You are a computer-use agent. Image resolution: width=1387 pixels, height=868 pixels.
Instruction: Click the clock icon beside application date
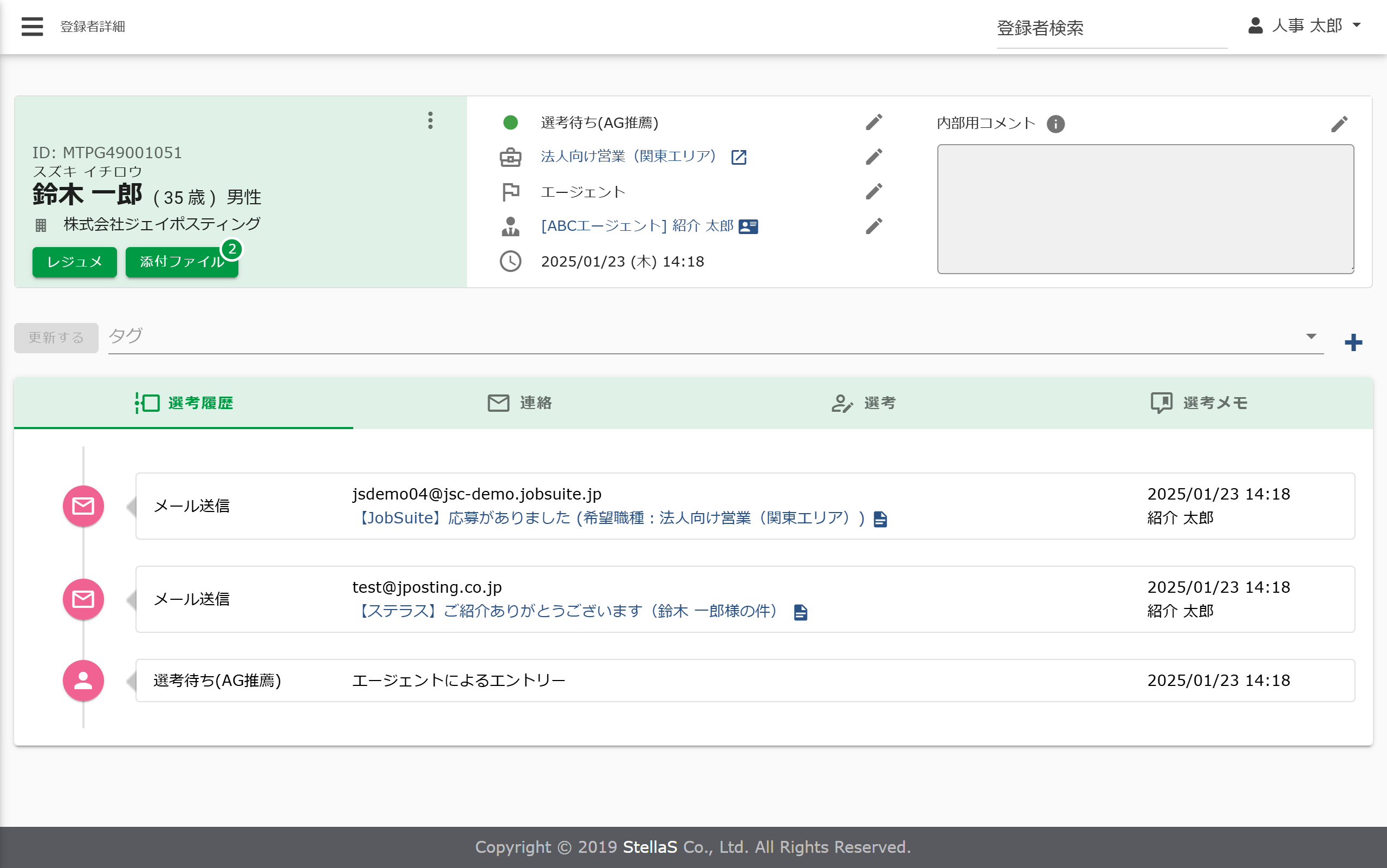pyautogui.click(x=510, y=261)
